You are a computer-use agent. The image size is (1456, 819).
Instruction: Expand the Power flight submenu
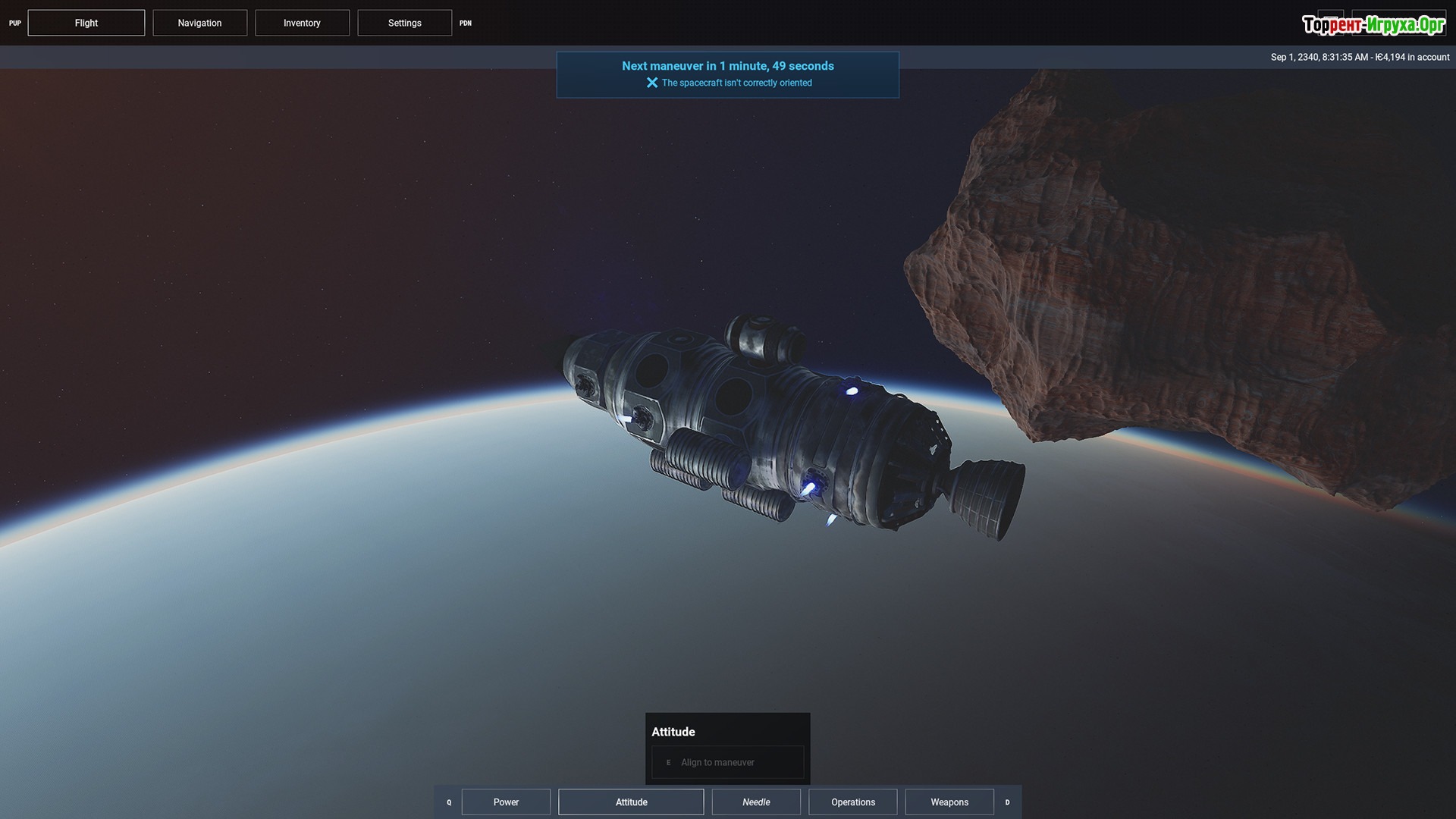point(506,802)
